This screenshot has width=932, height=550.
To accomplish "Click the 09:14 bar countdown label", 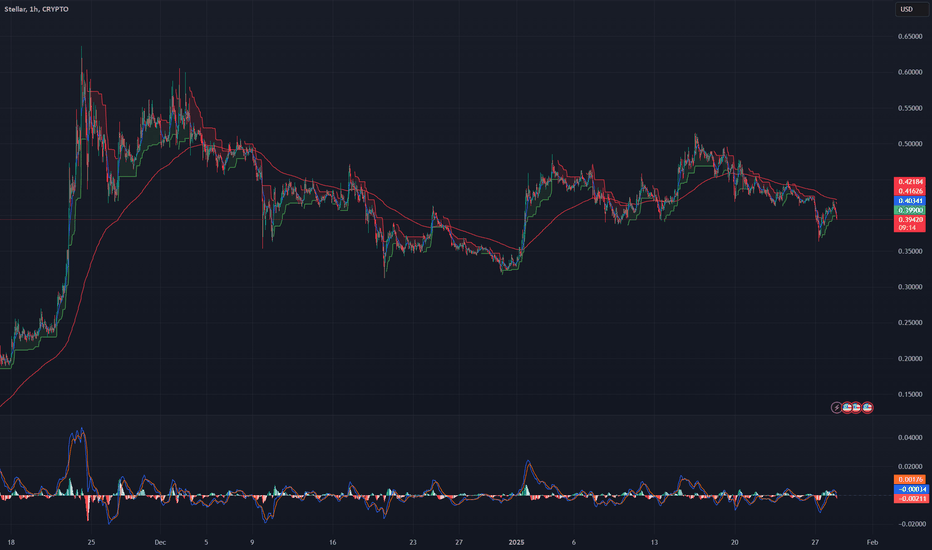I will click(x=907, y=228).
